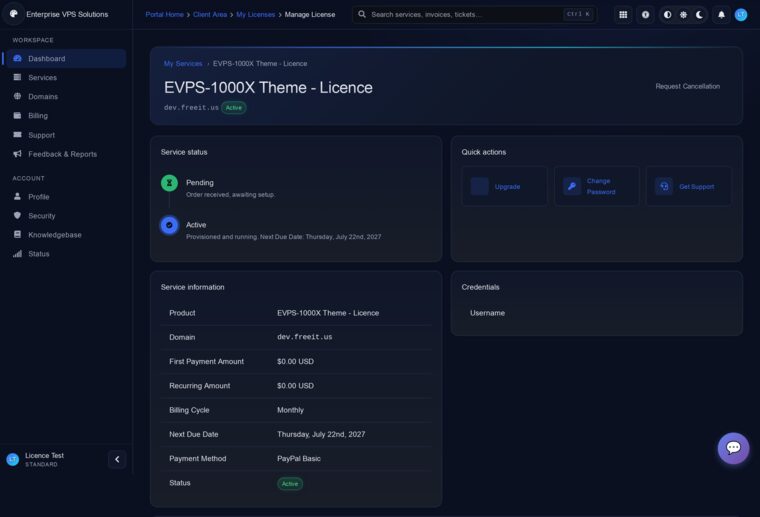Switch to light theme sun icon
The width and height of the screenshot is (760, 517).
click(x=683, y=15)
